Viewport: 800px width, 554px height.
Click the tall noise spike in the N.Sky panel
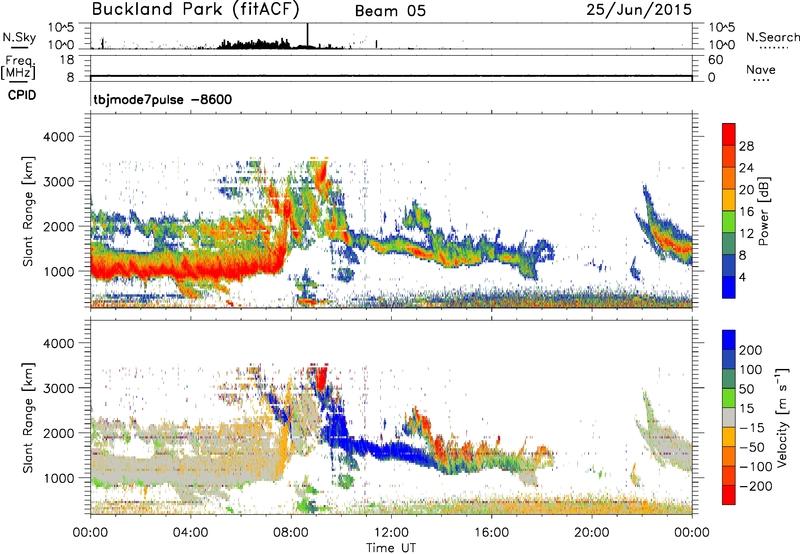pos(308,35)
